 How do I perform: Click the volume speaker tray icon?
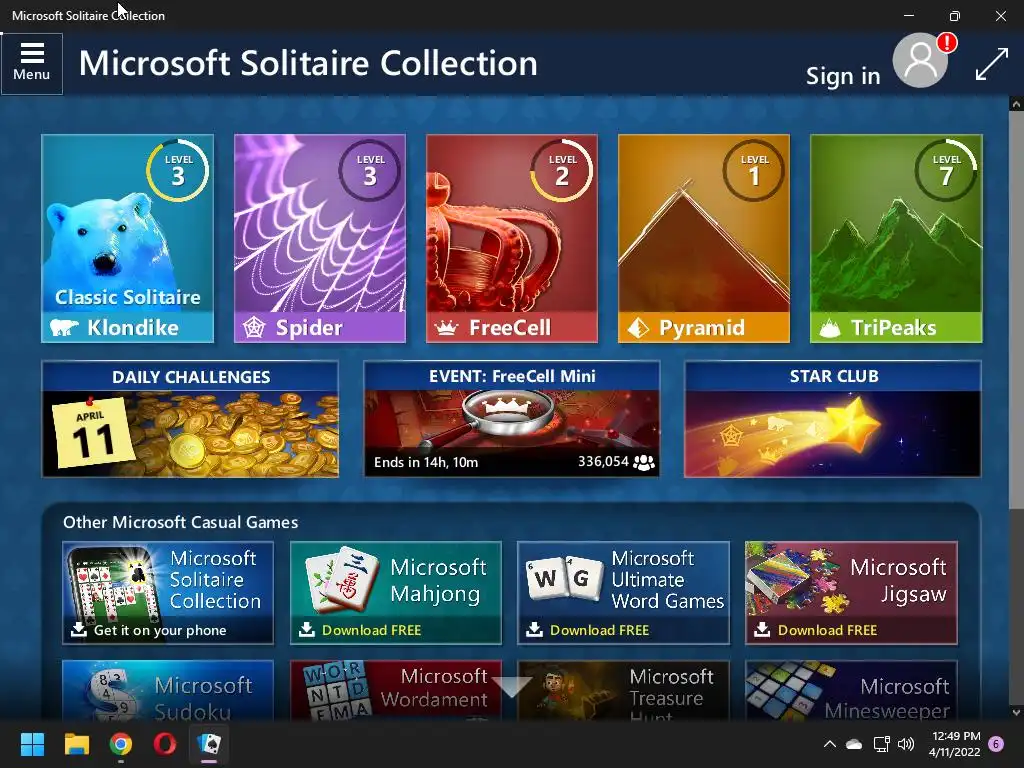click(x=906, y=744)
